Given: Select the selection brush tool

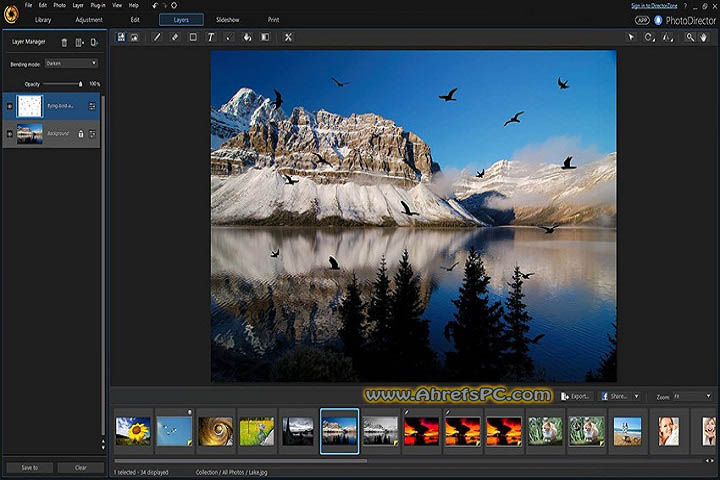Looking at the screenshot, I should (x=228, y=38).
